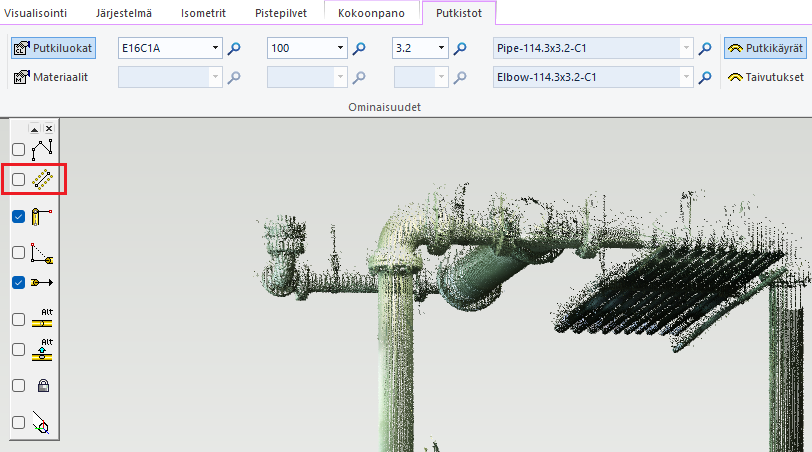Click magnifier next to size 100 field
This screenshot has width=812, height=452.
(360, 48)
